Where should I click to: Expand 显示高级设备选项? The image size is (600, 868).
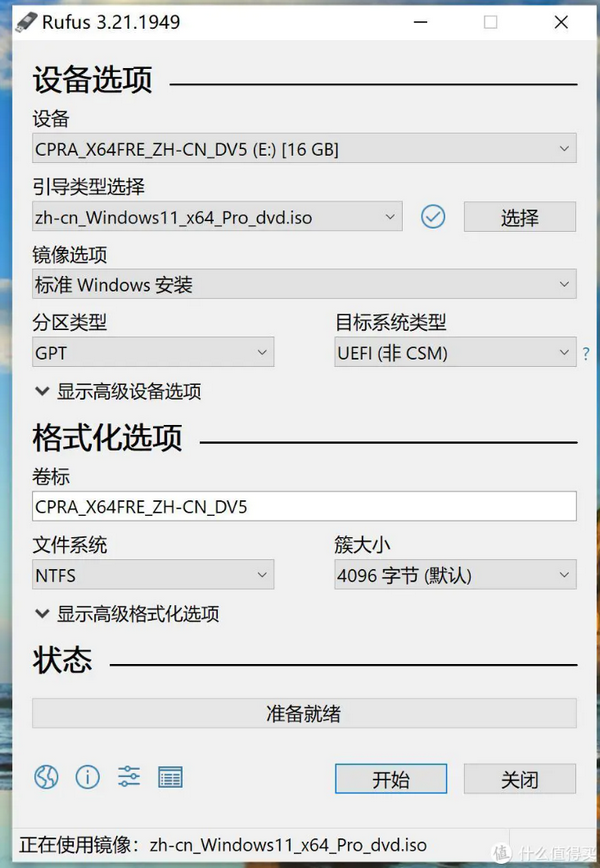(x=118, y=392)
